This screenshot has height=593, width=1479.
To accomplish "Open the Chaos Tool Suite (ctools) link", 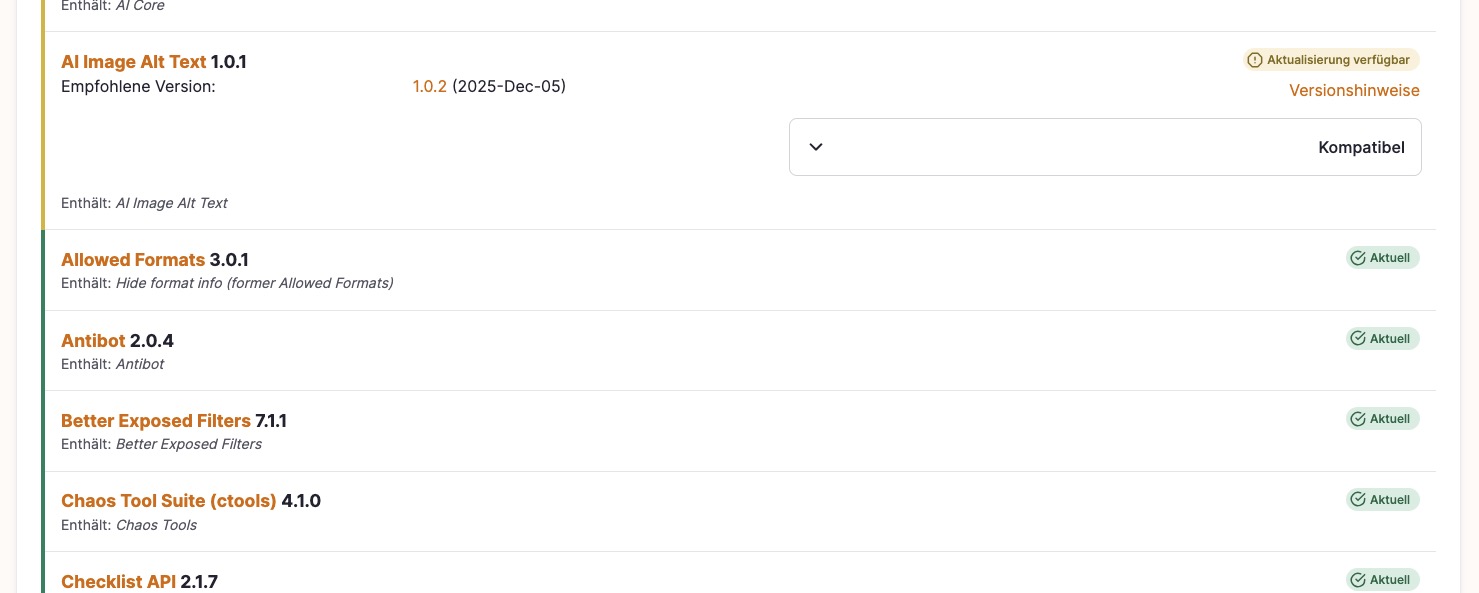I will pyautogui.click(x=168, y=501).
